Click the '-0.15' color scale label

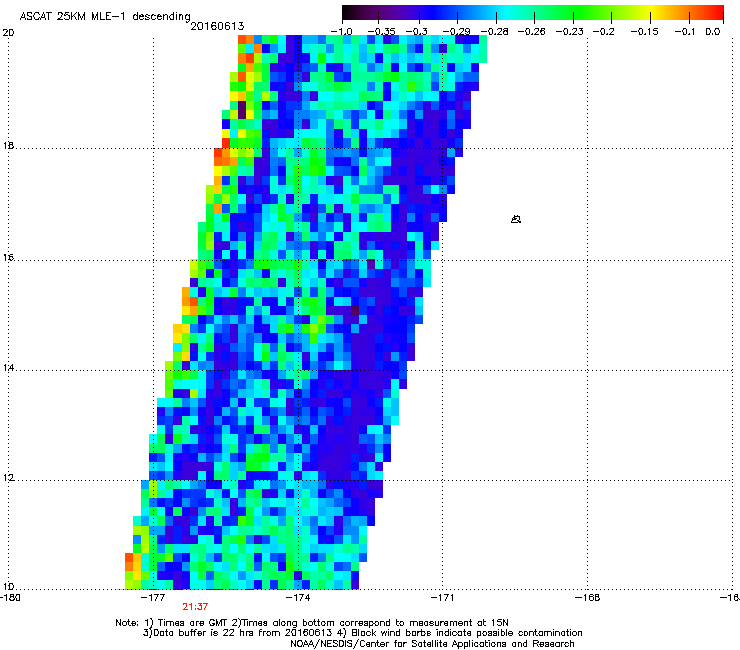click(644, 32)
